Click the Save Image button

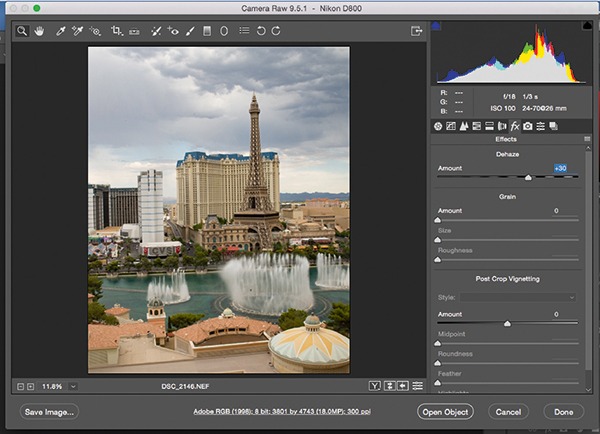coord(49,412)
